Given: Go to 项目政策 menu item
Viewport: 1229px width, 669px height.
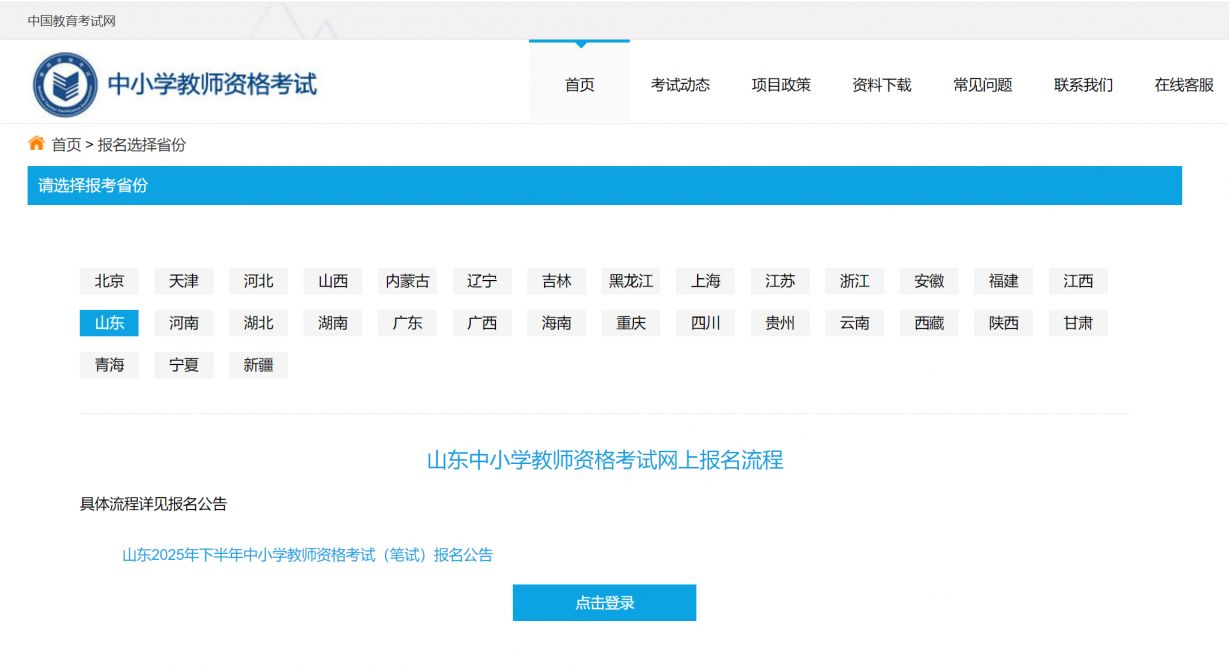Looking at the screenshot, I should pos(781,85).
